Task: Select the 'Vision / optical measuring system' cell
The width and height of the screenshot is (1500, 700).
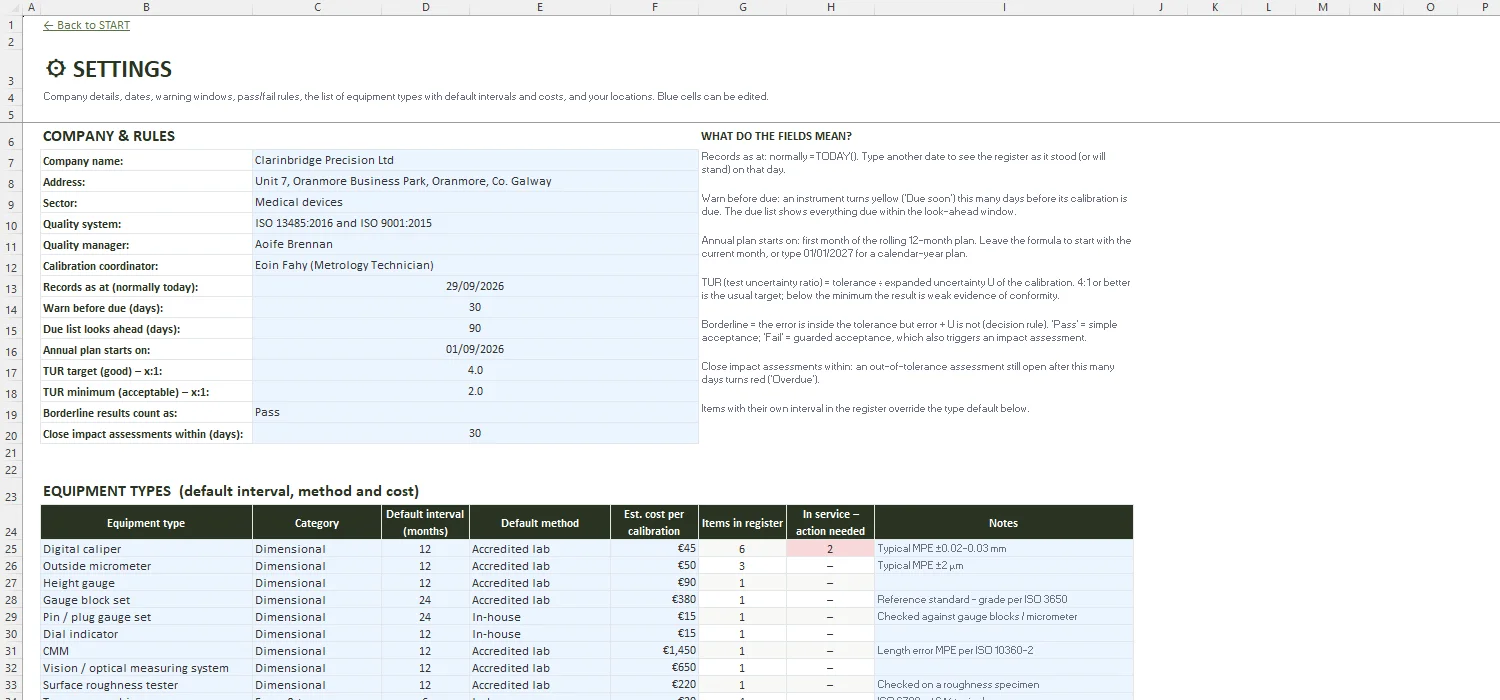Action: (146, 668)
